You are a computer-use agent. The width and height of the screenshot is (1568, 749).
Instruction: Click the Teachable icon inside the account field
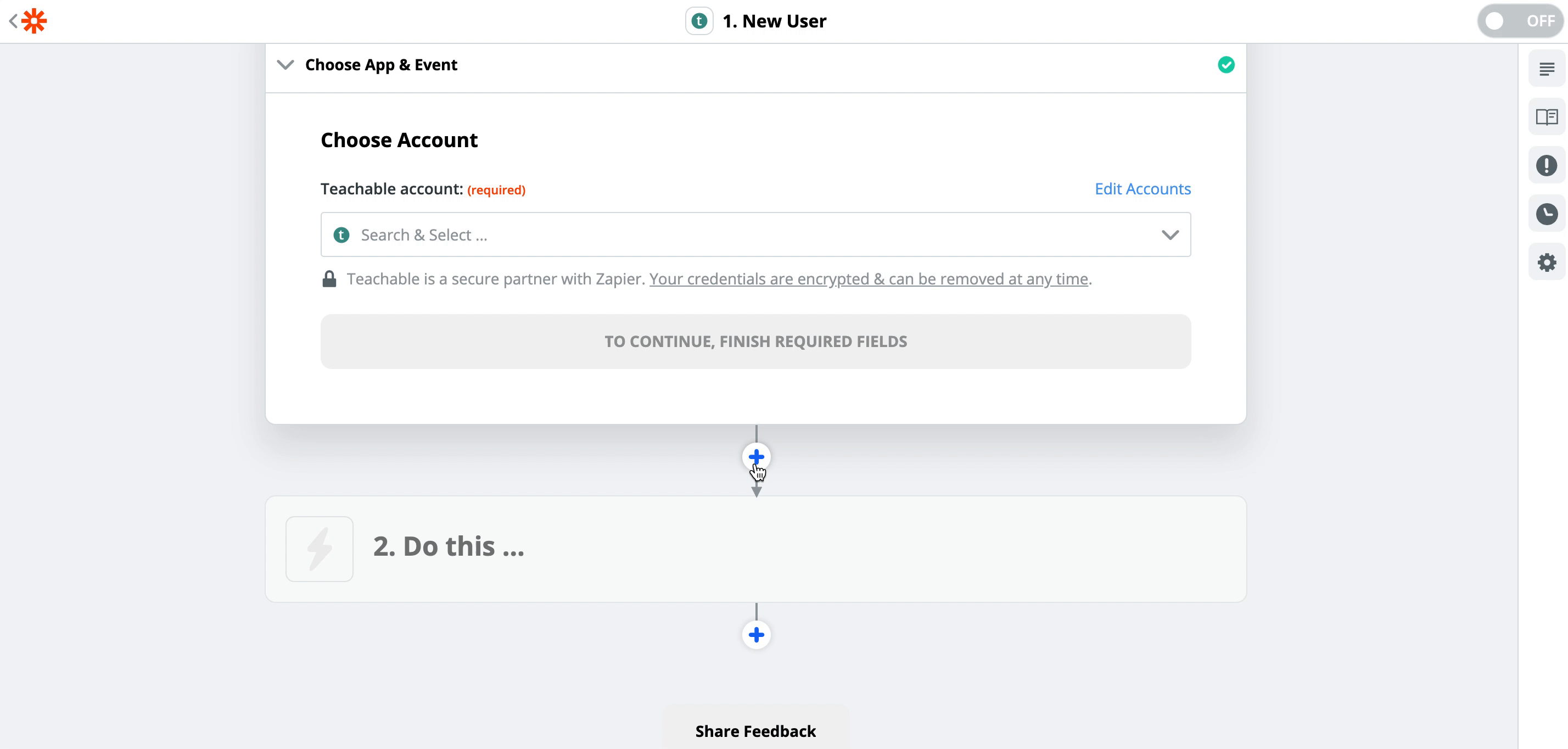[341, 235]
